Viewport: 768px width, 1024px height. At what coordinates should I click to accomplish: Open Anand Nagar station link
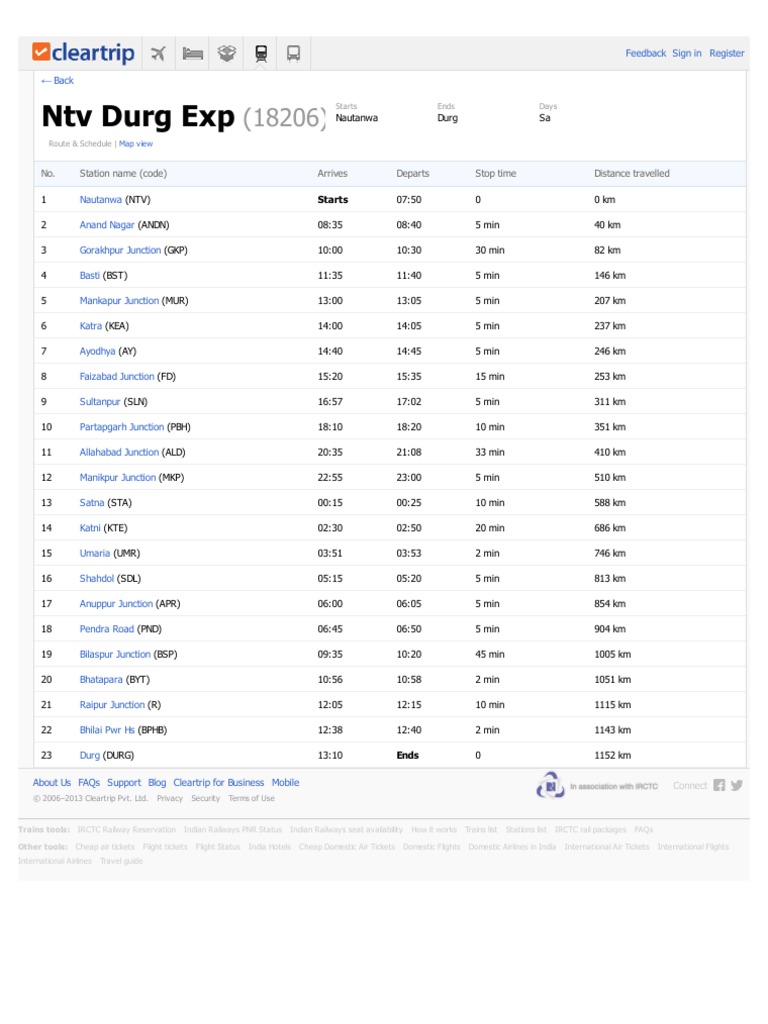pos(107,225)
